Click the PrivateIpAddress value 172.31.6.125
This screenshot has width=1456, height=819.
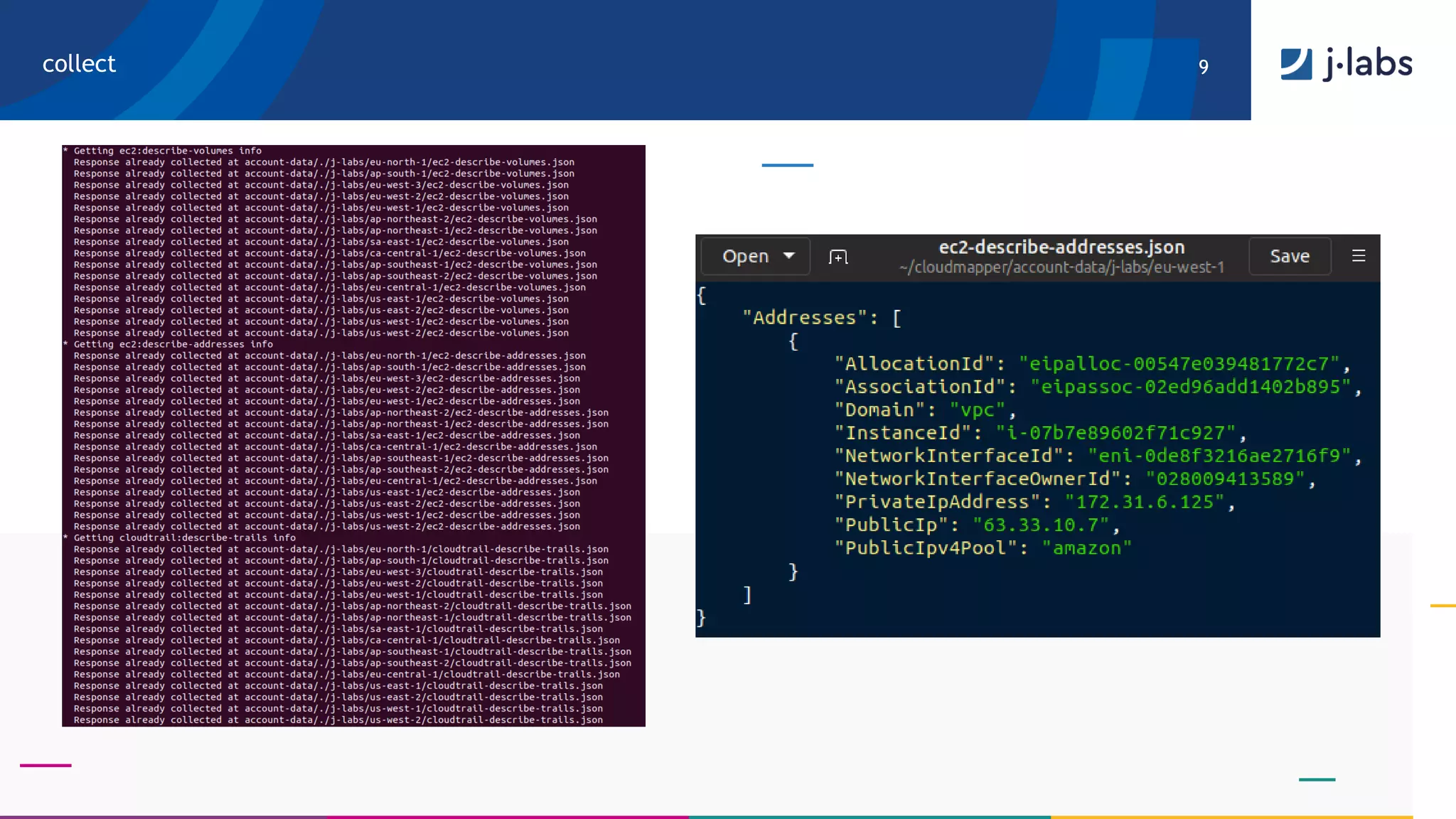point(1144,502)
